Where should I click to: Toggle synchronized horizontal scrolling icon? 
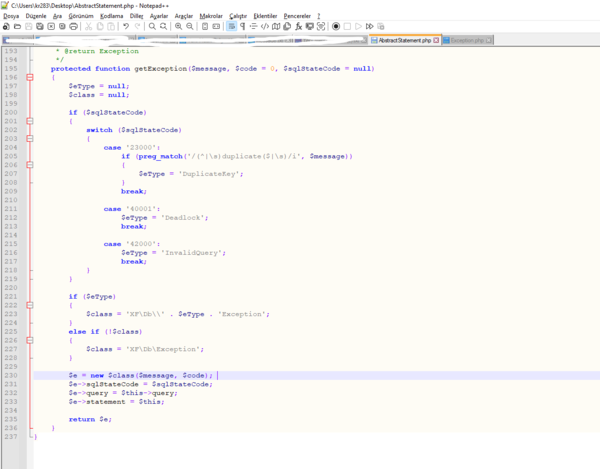point(216,26)
